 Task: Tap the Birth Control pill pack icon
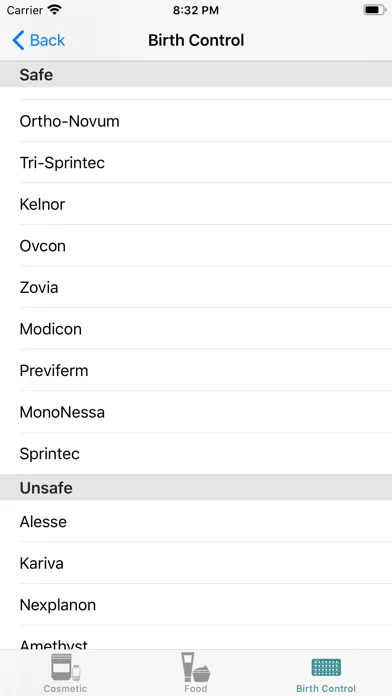[326, 668]
